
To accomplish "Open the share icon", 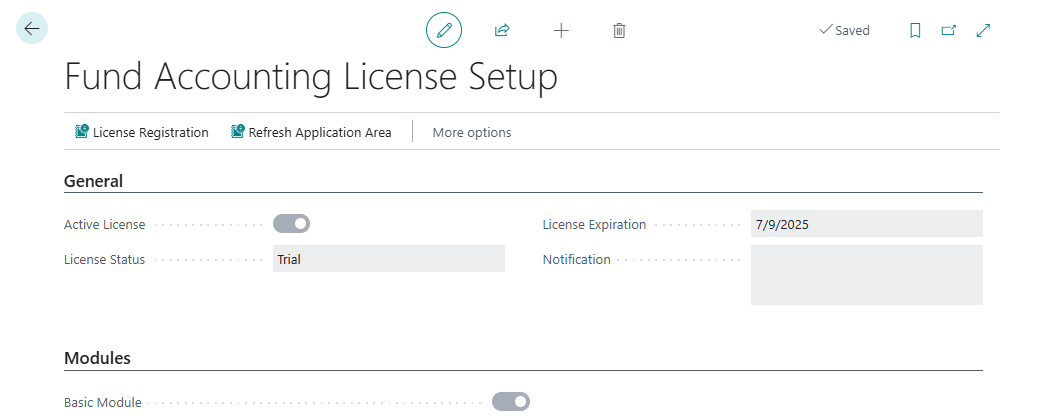I will click(502, 30).
